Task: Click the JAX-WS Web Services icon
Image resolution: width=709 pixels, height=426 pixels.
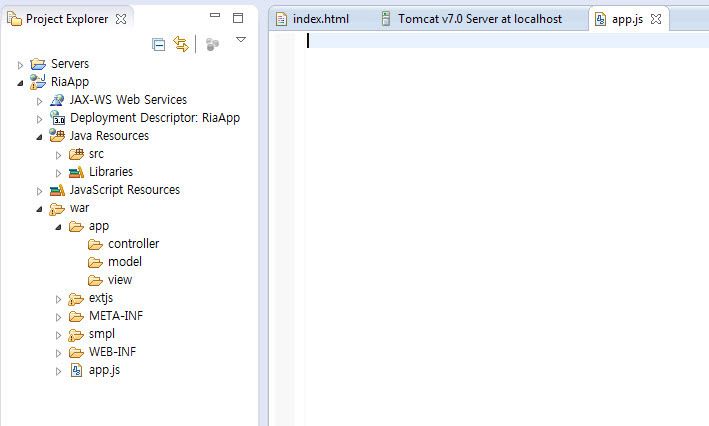Action: point(57,100)
